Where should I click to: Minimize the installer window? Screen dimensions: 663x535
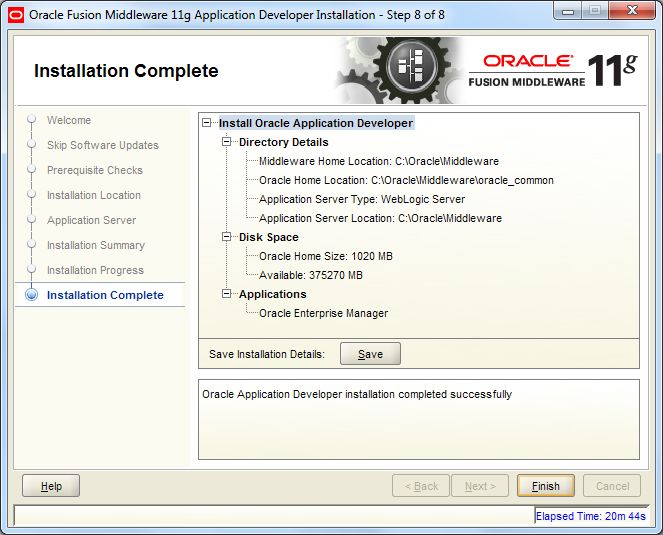coord(568,11)
